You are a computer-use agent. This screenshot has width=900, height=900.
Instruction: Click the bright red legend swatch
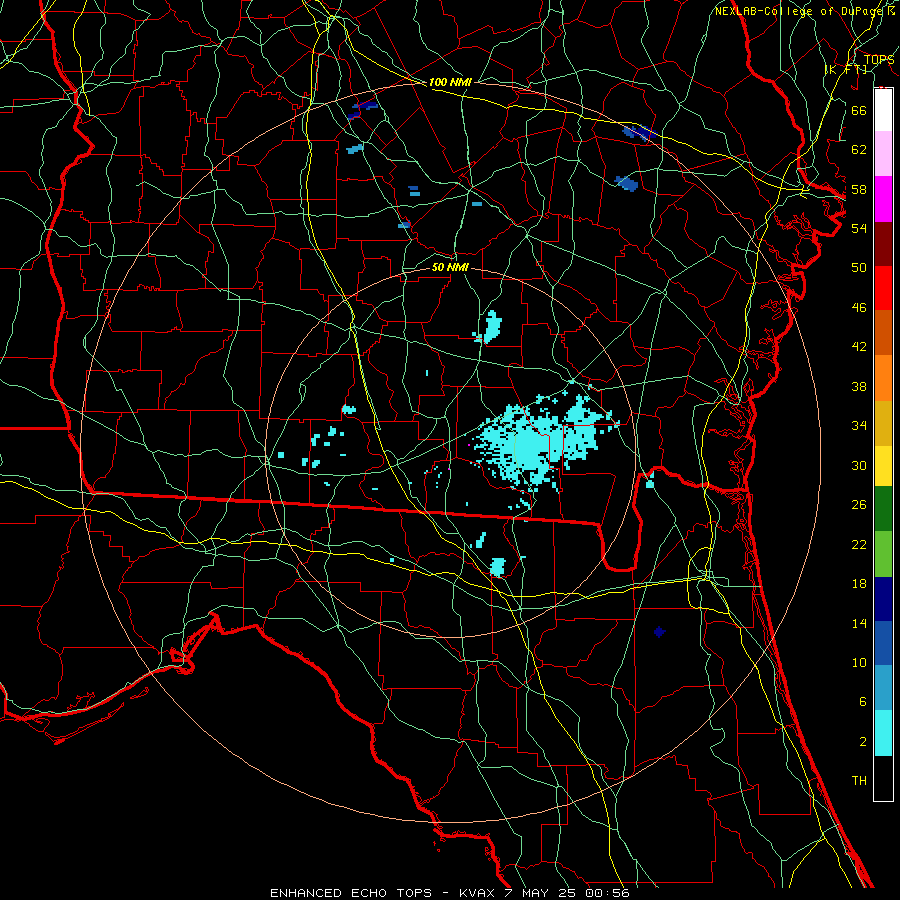pyautogui.click(x=883, y=288)
